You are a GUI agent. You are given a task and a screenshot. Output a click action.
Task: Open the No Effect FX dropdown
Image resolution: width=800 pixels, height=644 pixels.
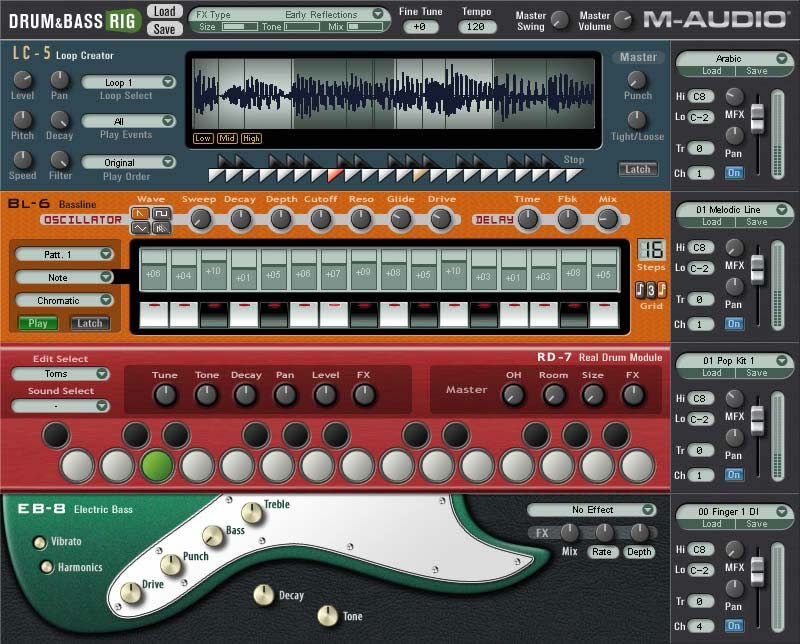(x=592, y=510)
